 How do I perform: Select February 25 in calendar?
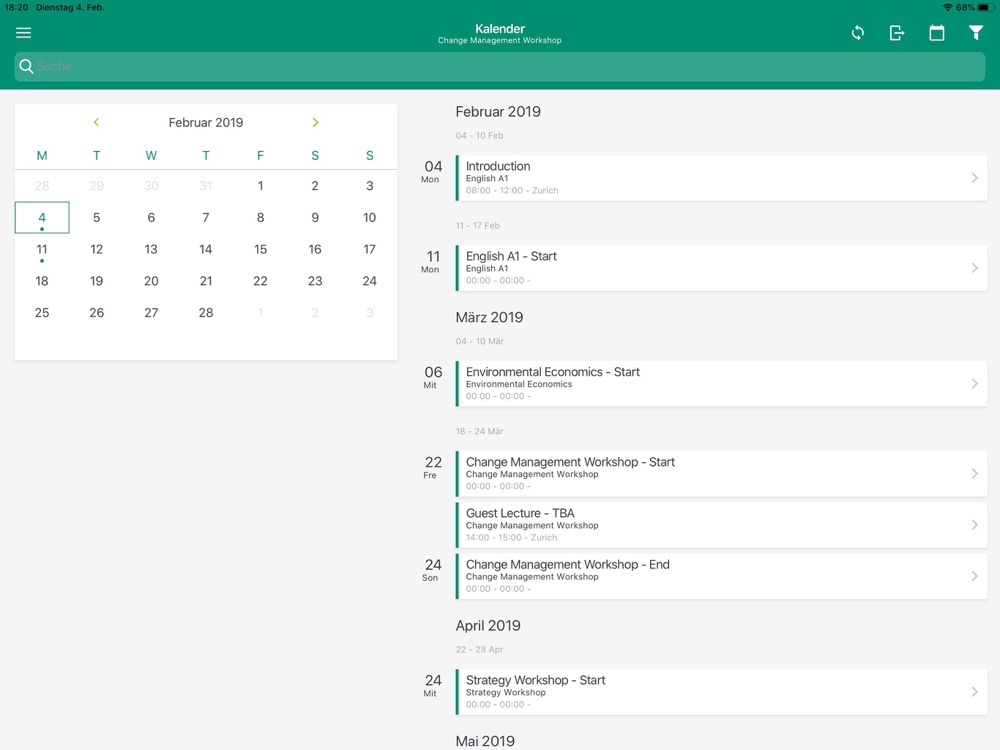[x=42, y=312]
